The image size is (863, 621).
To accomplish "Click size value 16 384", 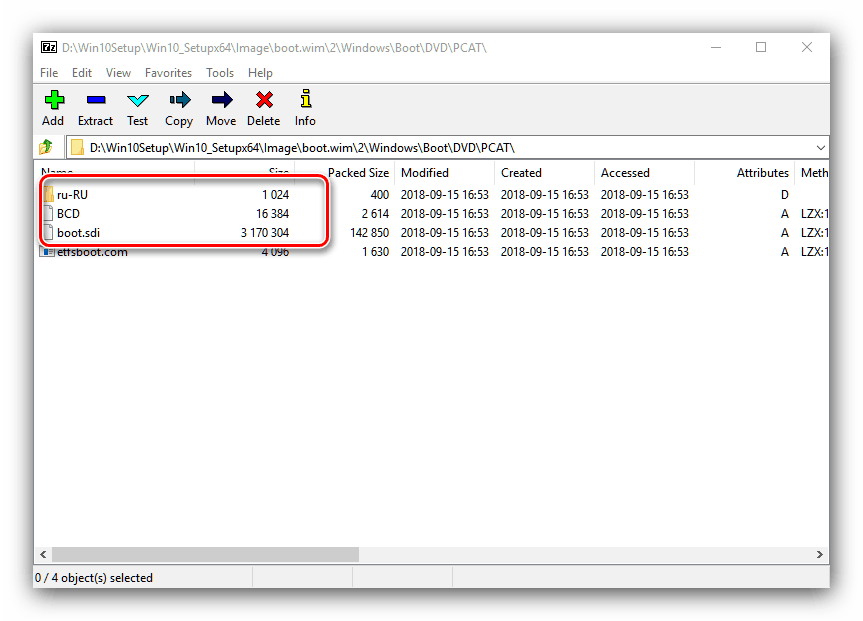I will pos(272,214).
